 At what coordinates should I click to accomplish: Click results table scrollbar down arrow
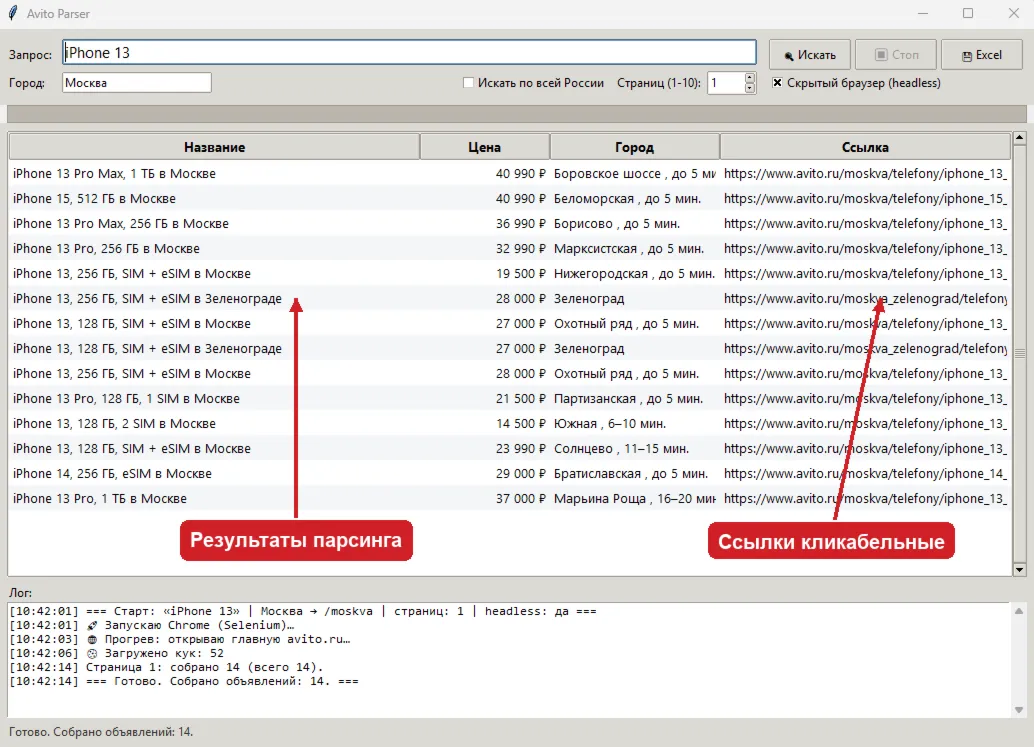[1019, 570]
